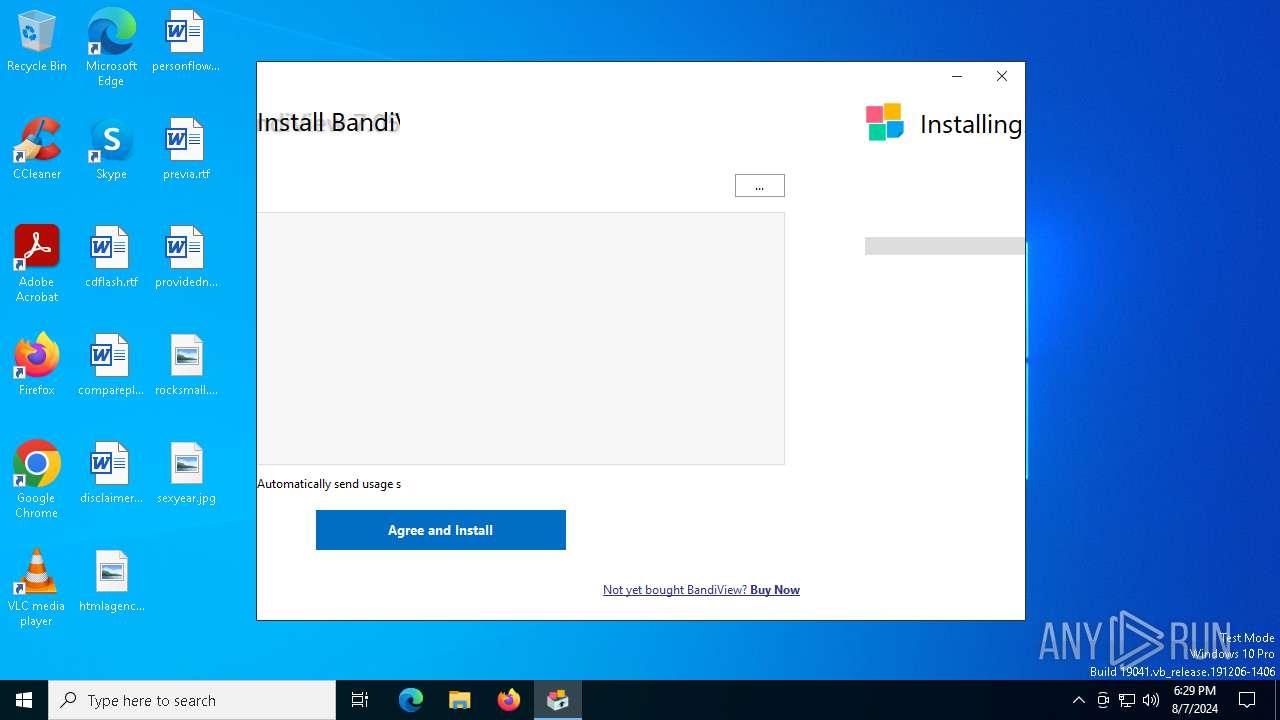Viewport: 1280px width, 720px height.
Task: Click the installer taskbar button
Action: point(558,700)
